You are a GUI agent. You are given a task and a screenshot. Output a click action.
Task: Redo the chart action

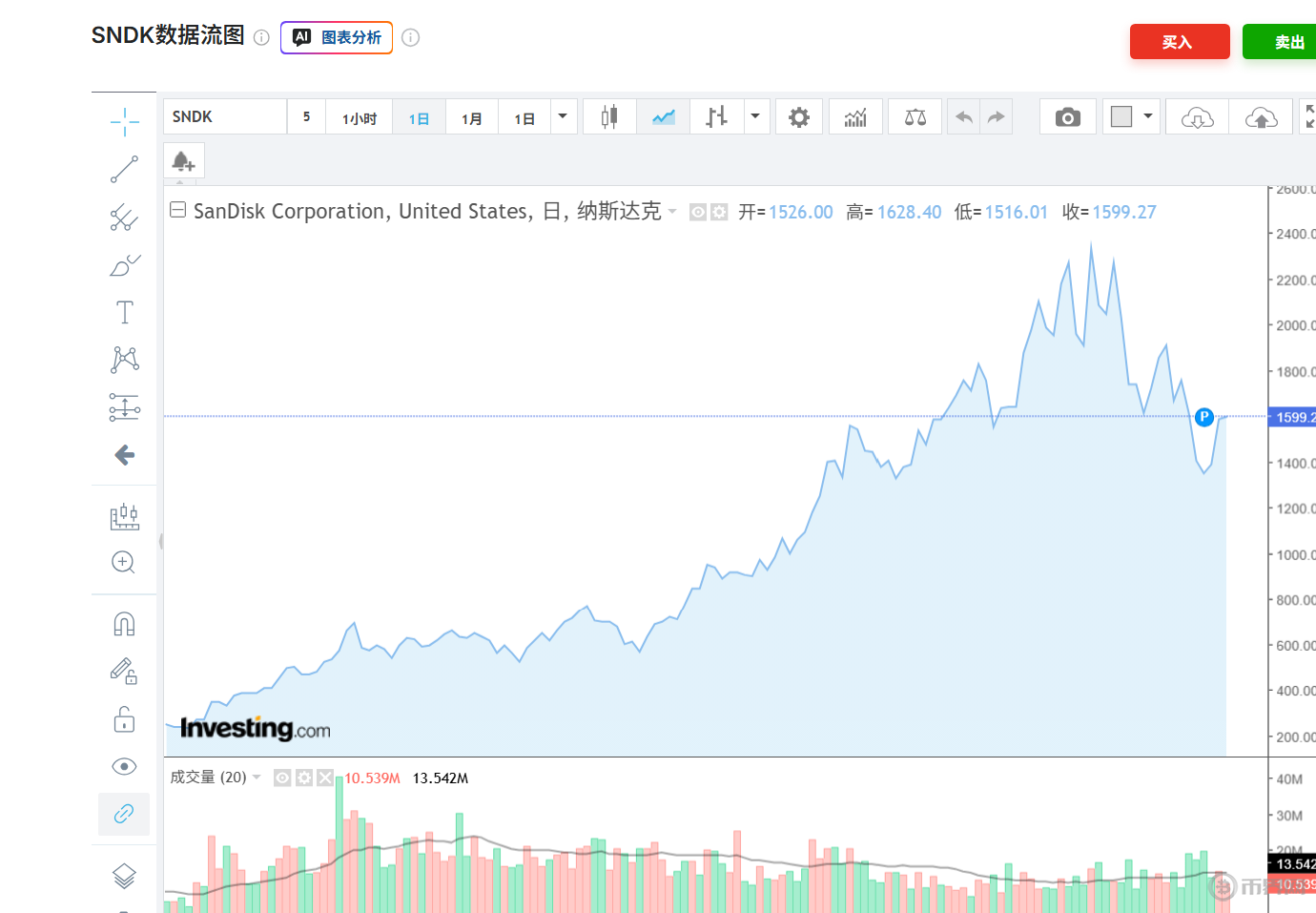pos(997,116)
